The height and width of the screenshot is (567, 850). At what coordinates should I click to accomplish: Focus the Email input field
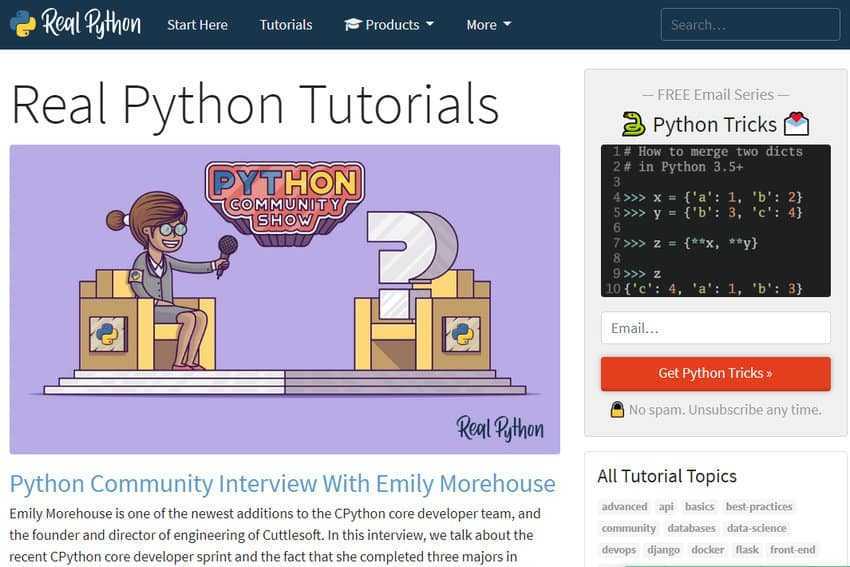pos(716,328)
